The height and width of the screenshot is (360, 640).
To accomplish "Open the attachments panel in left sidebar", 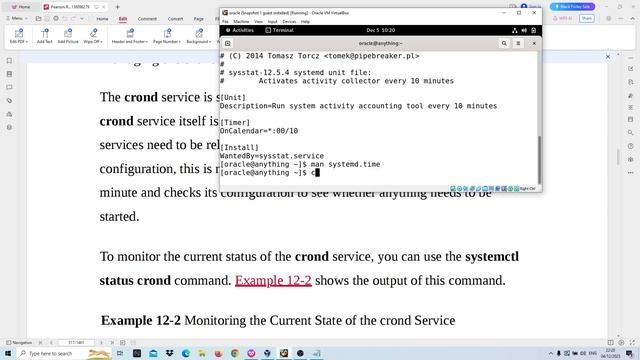I will 9,100.
